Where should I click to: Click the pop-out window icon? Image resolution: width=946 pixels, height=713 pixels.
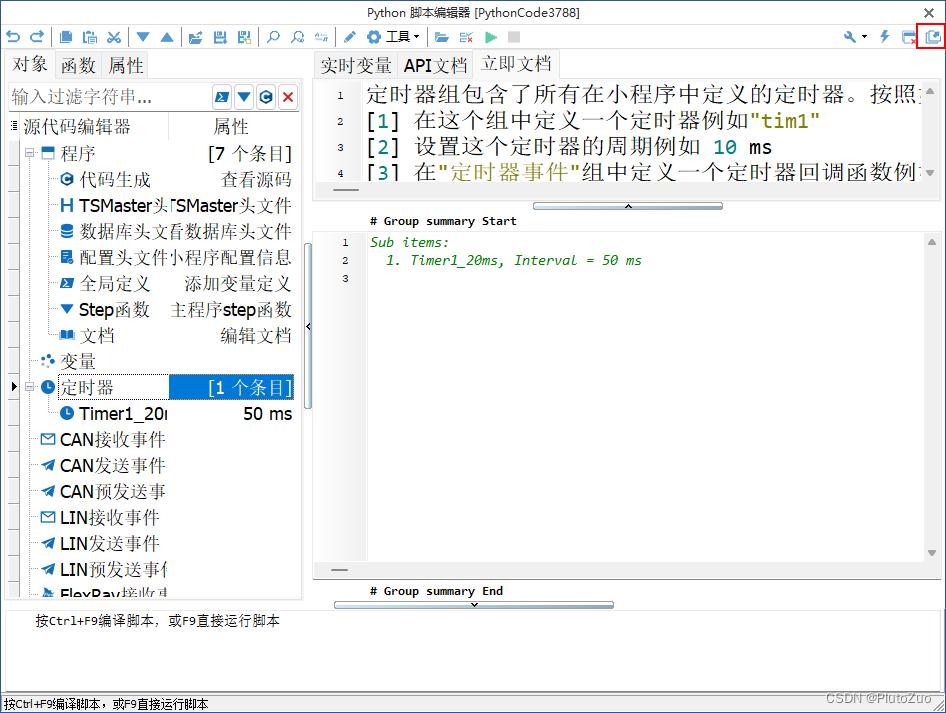pos(932,37)
